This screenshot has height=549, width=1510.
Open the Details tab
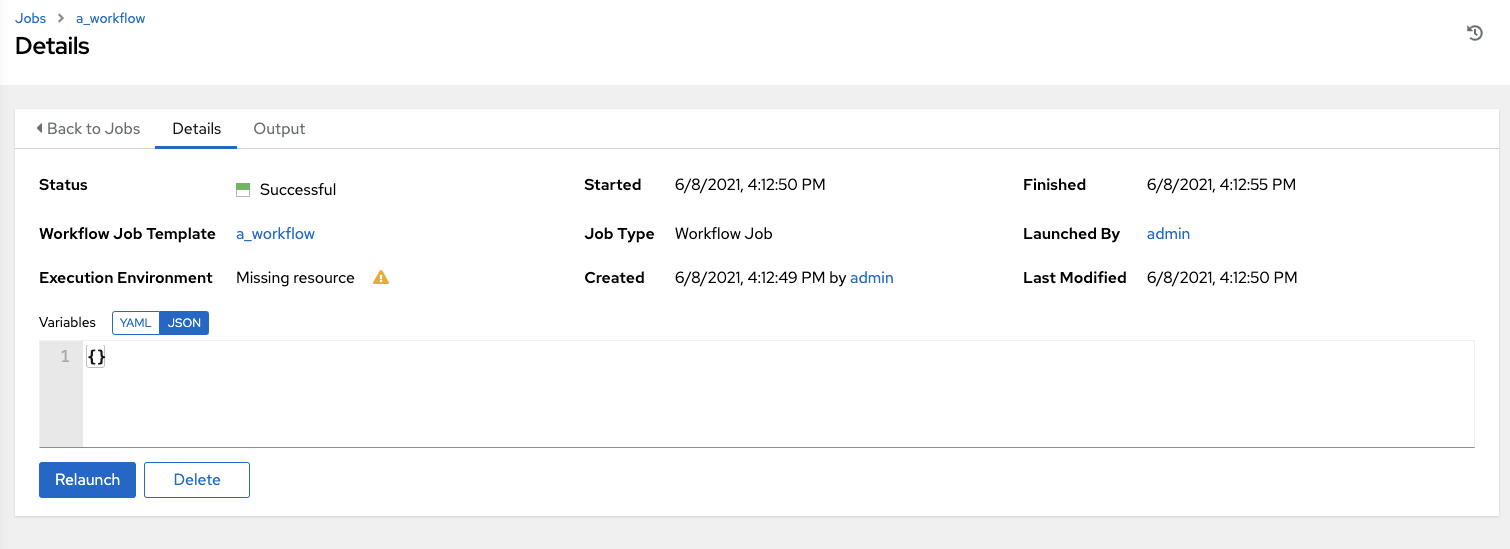(196, 128)
